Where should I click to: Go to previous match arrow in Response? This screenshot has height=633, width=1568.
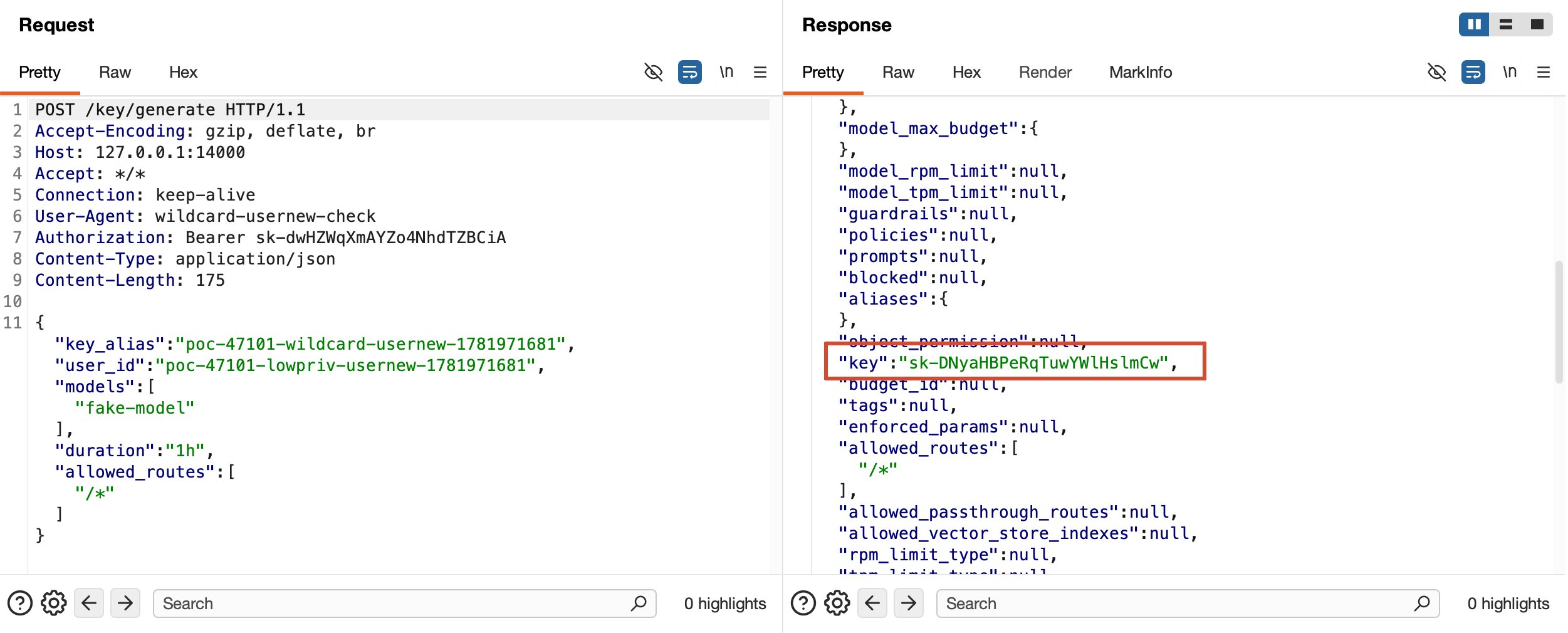click(x=872, y=604)
